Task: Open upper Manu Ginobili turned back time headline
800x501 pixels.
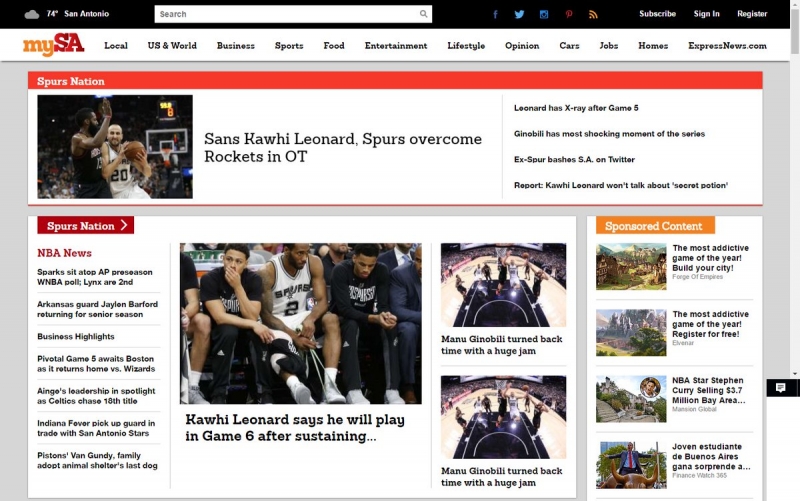Action: click(x=502, y=345)
